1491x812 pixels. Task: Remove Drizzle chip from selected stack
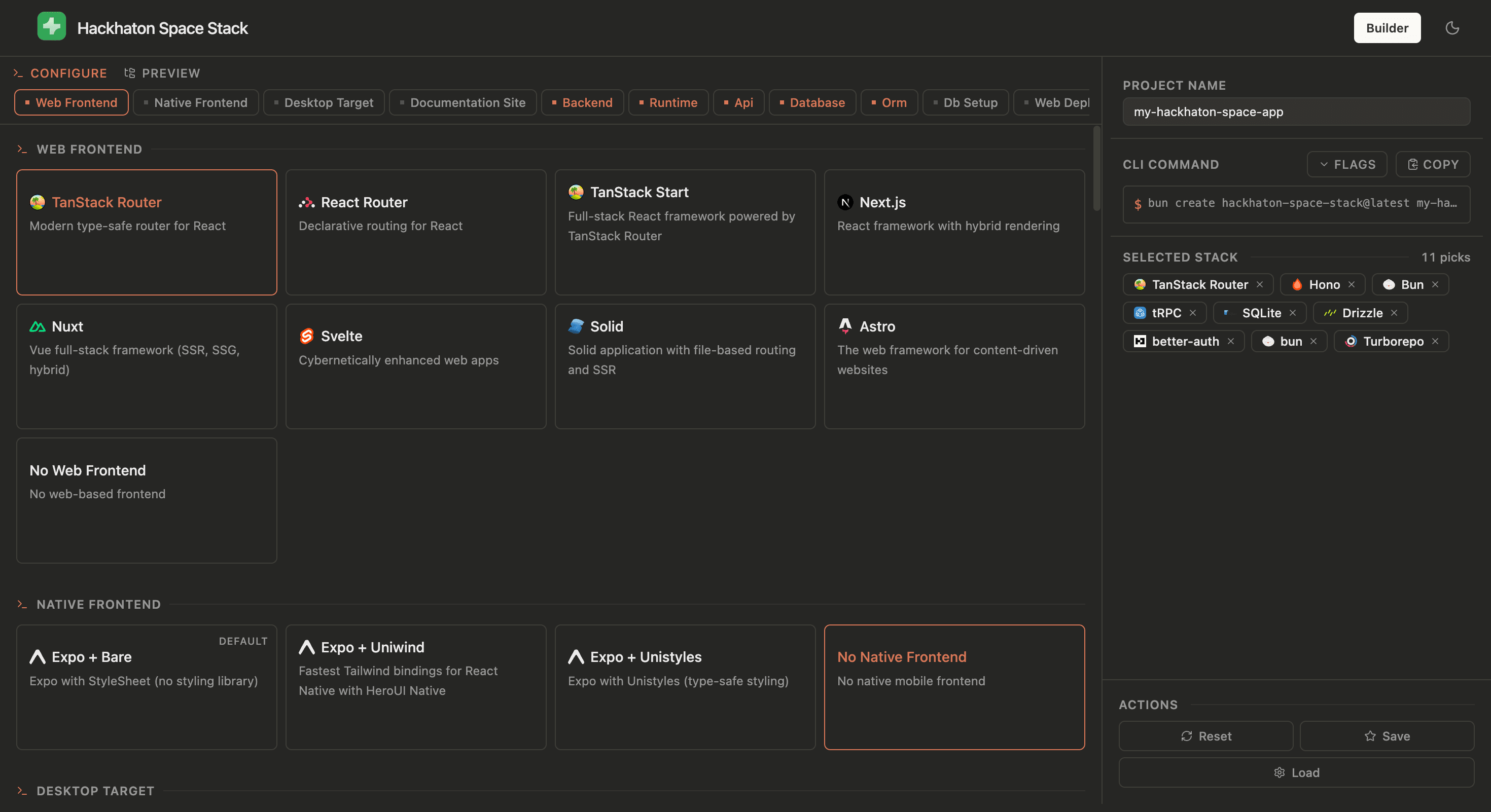pos(1394,313)
